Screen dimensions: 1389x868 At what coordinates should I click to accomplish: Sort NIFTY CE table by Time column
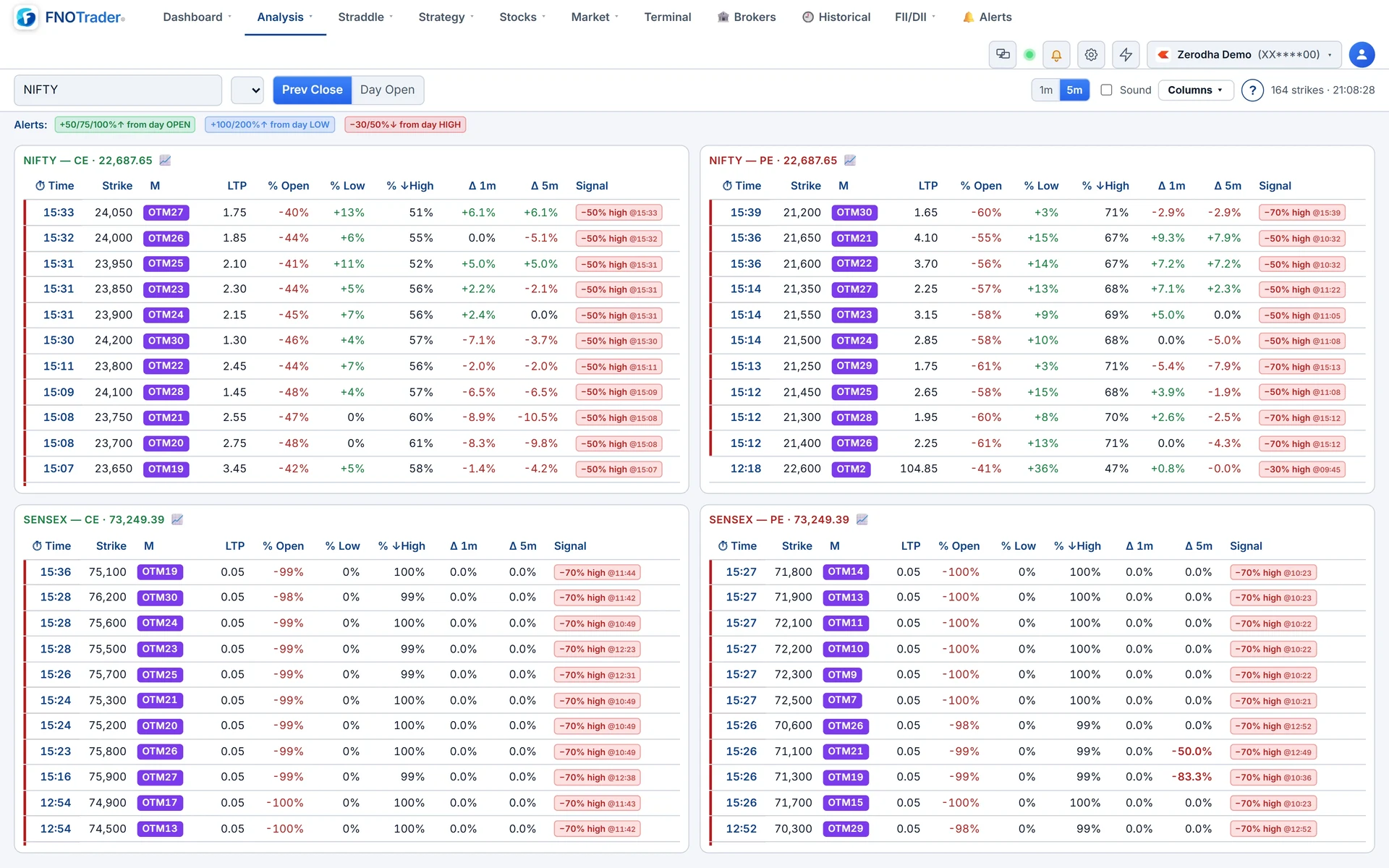click(x=55, y=186)
